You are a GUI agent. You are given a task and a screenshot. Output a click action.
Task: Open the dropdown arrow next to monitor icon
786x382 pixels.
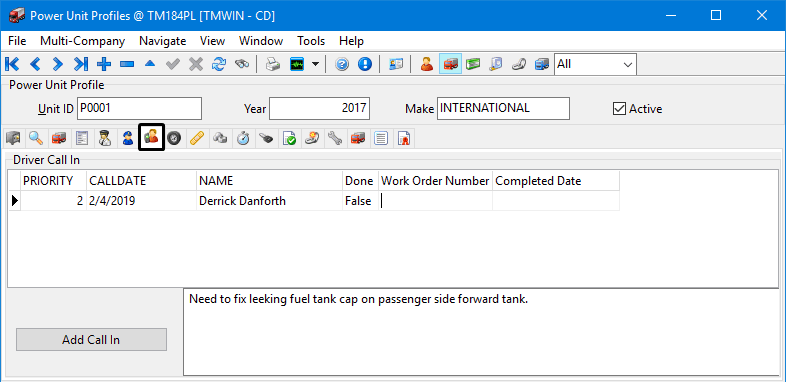(x=315, y=64)
